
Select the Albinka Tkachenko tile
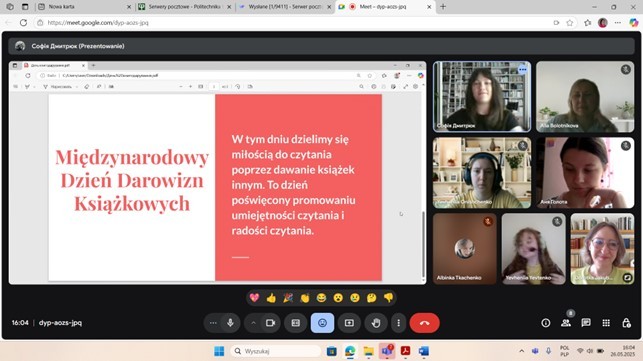(465, 249)
